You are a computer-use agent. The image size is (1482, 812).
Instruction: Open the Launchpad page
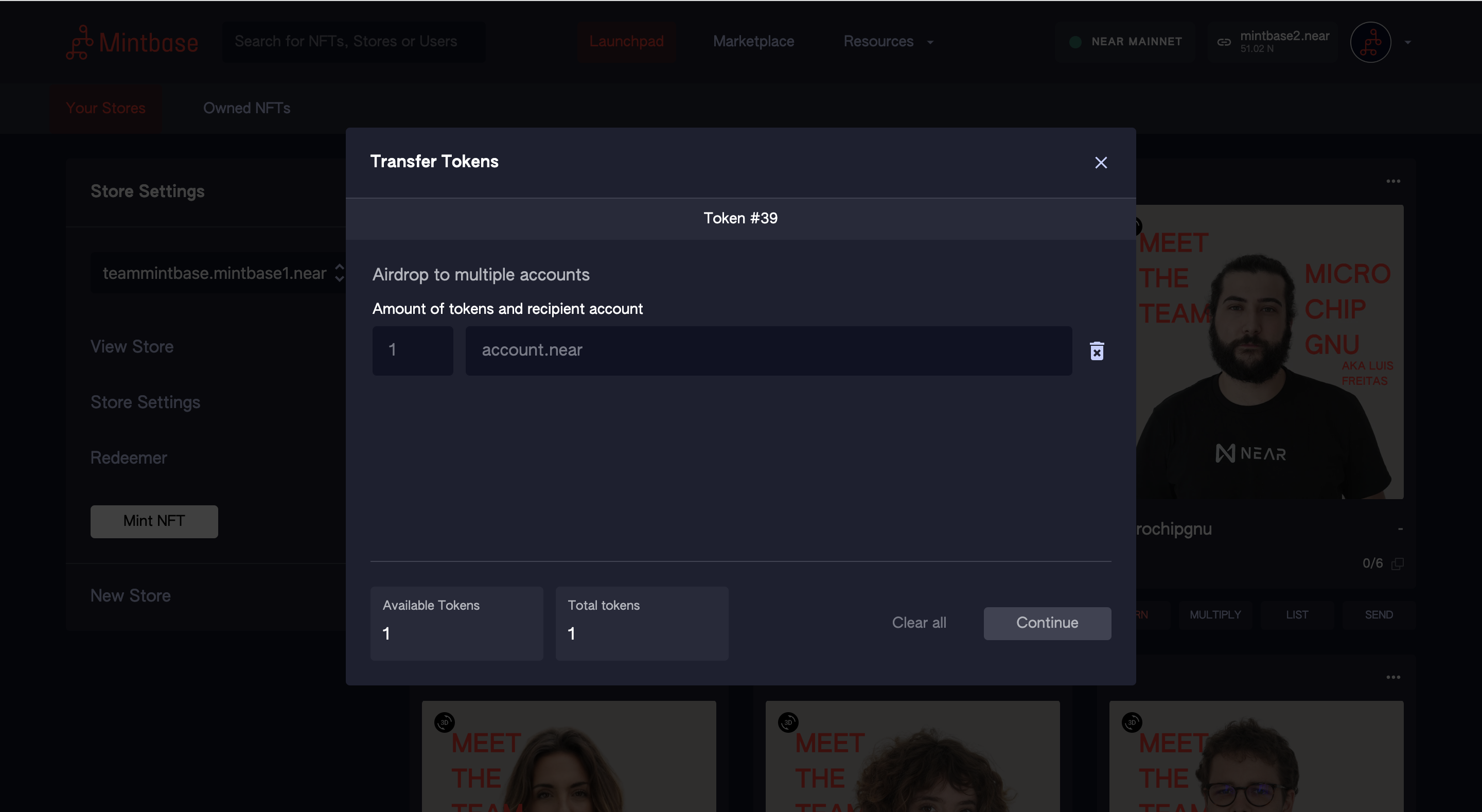(x=626, y=42)
